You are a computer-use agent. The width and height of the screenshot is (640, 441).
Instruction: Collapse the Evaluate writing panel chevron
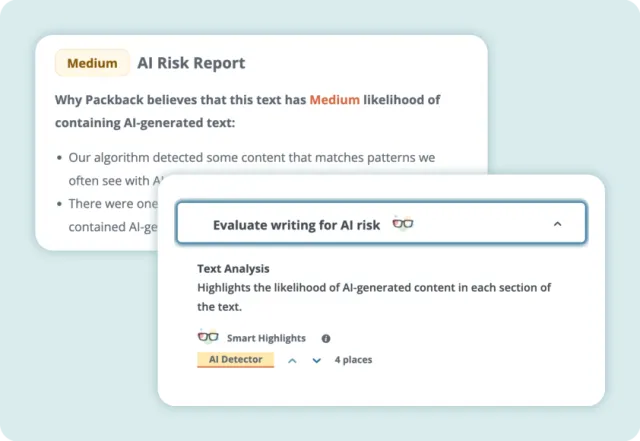(x=557, y=225)
